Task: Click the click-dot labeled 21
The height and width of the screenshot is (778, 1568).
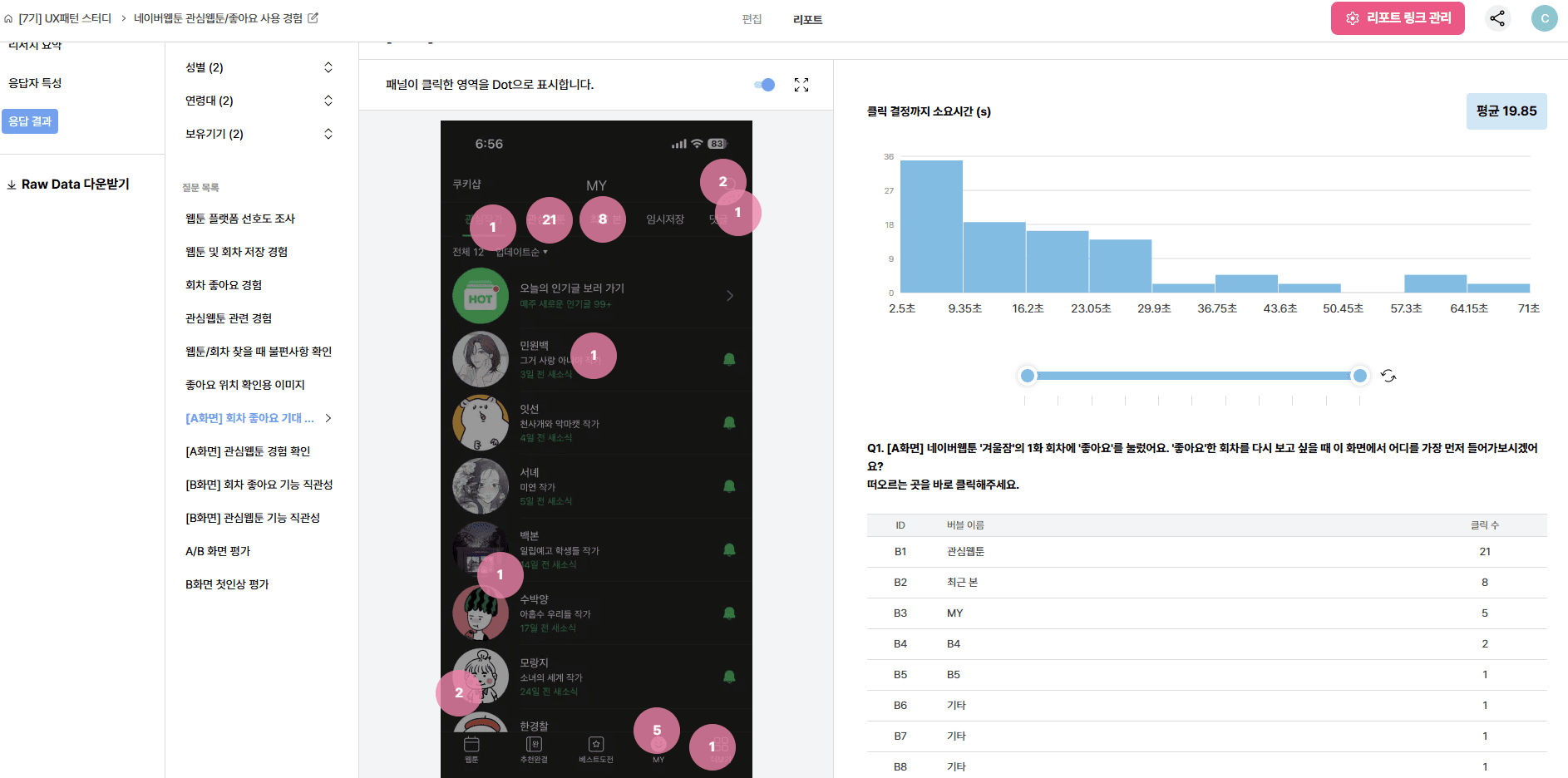Action: [550, 220]
